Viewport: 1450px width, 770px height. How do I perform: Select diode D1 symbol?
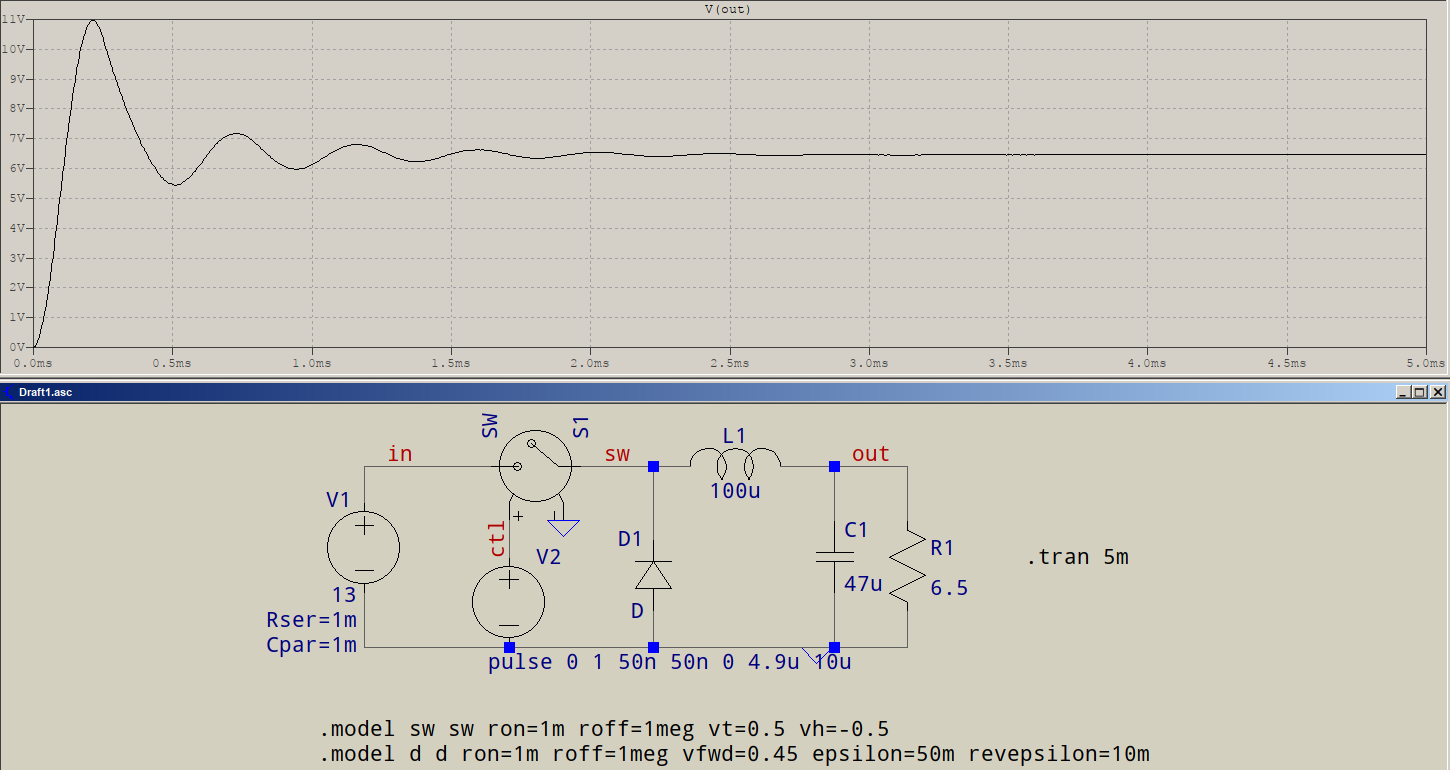click(x=654, y=574)
